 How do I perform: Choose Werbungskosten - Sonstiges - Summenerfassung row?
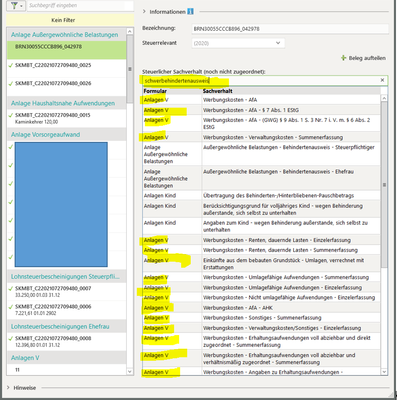coord(261,318)
